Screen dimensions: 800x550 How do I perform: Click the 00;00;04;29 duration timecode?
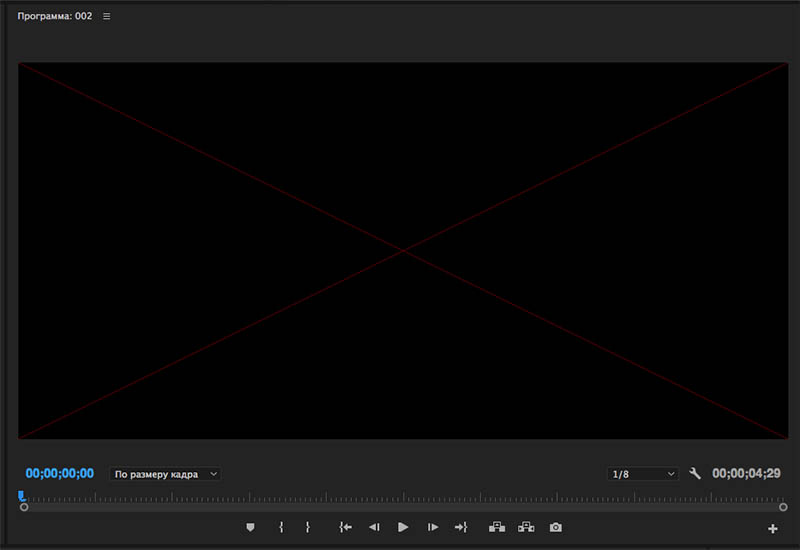click(x=746, y=473)
